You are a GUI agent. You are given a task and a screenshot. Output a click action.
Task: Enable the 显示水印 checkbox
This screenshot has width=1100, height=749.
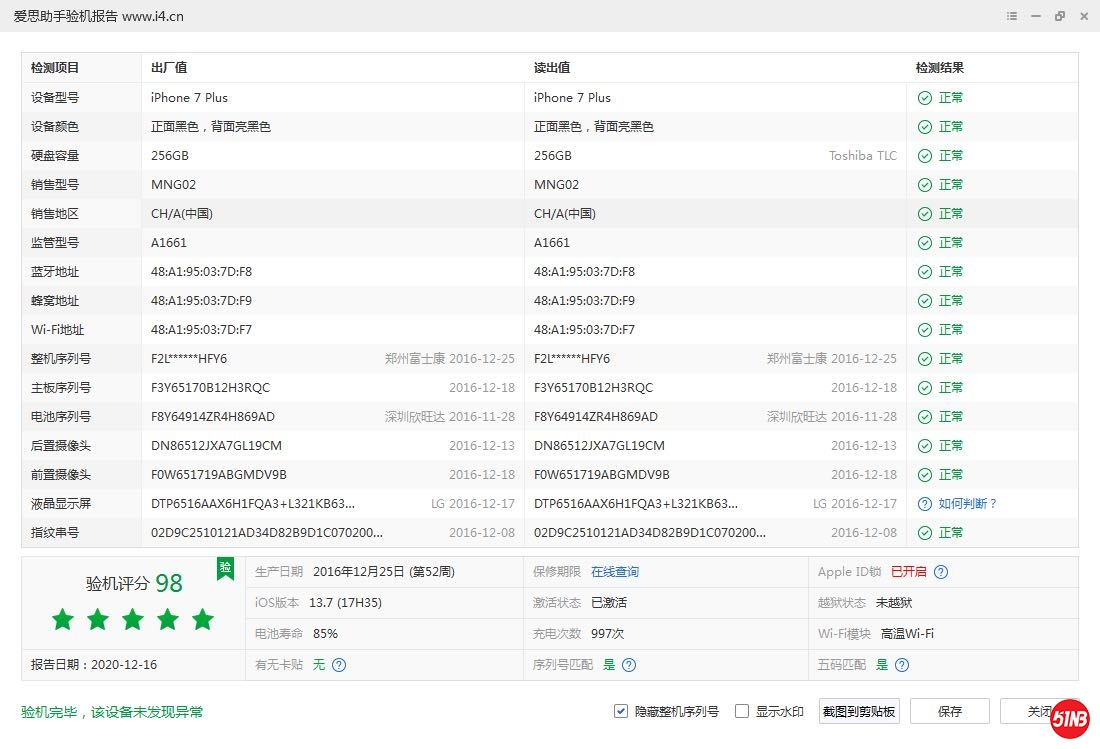tap(742, 711)
